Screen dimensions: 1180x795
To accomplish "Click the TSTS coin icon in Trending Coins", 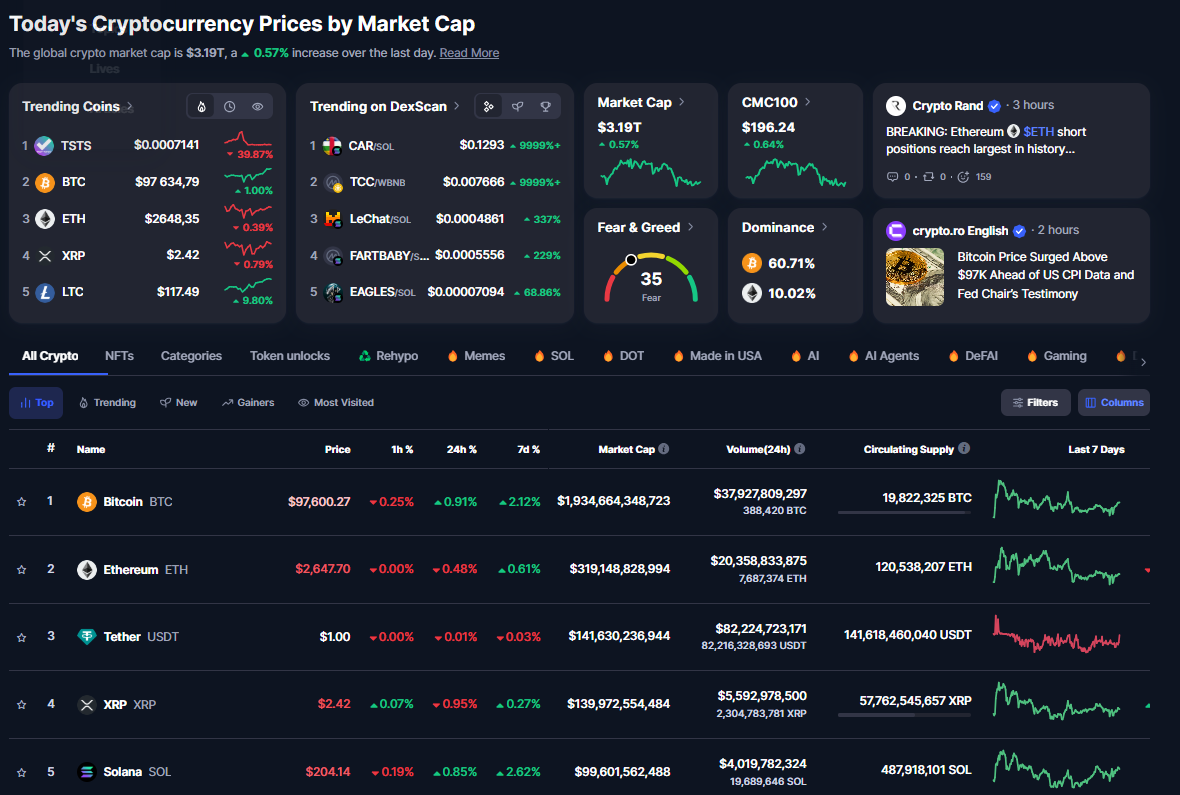I will point(45,145).
